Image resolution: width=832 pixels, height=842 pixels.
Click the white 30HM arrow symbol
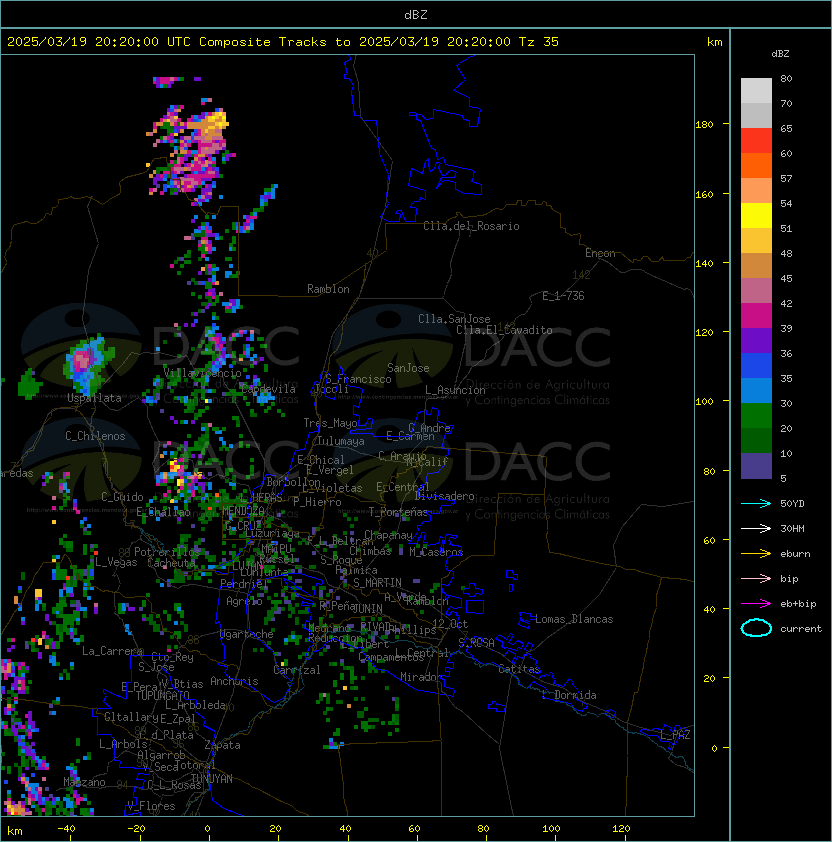pyautogui.click(x=756, y=528)
